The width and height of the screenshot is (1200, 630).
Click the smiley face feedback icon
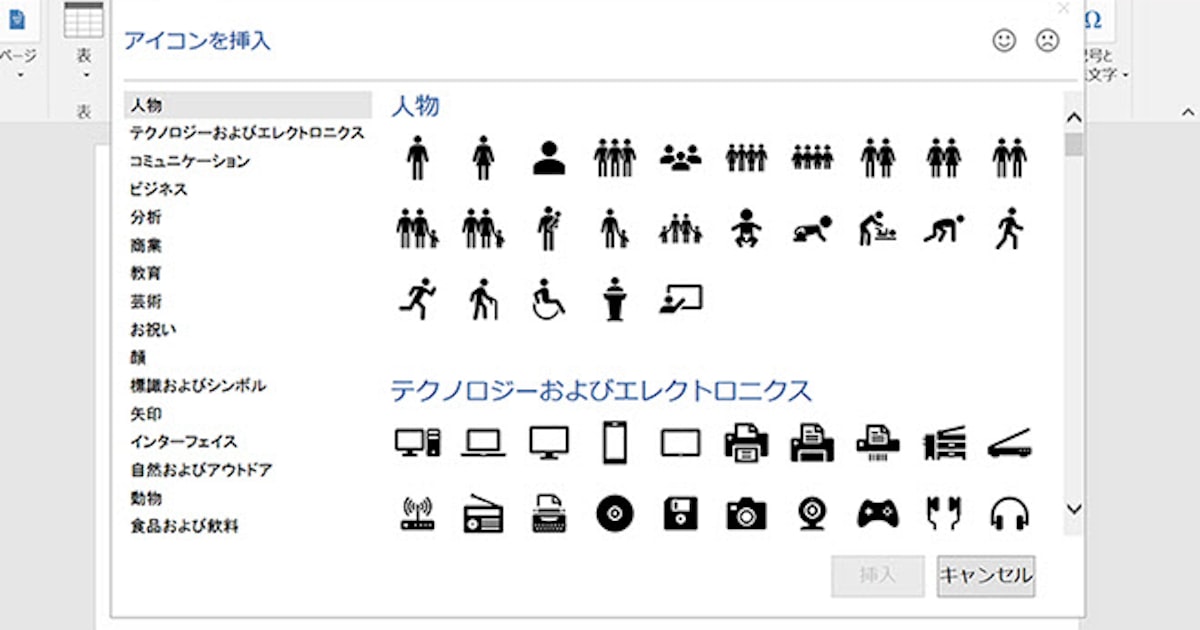tap(1003, 41)
